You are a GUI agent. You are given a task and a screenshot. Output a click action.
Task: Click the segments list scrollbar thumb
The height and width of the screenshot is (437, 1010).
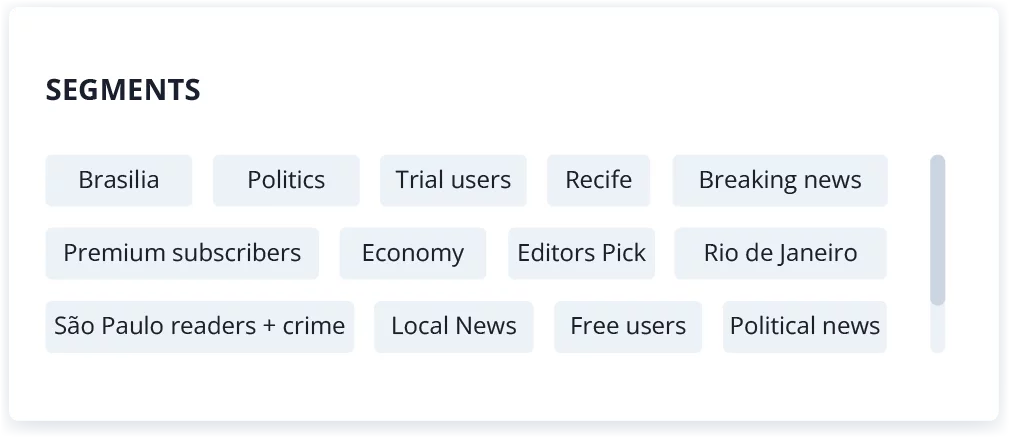pyautogui.click(x=937, y=229)
